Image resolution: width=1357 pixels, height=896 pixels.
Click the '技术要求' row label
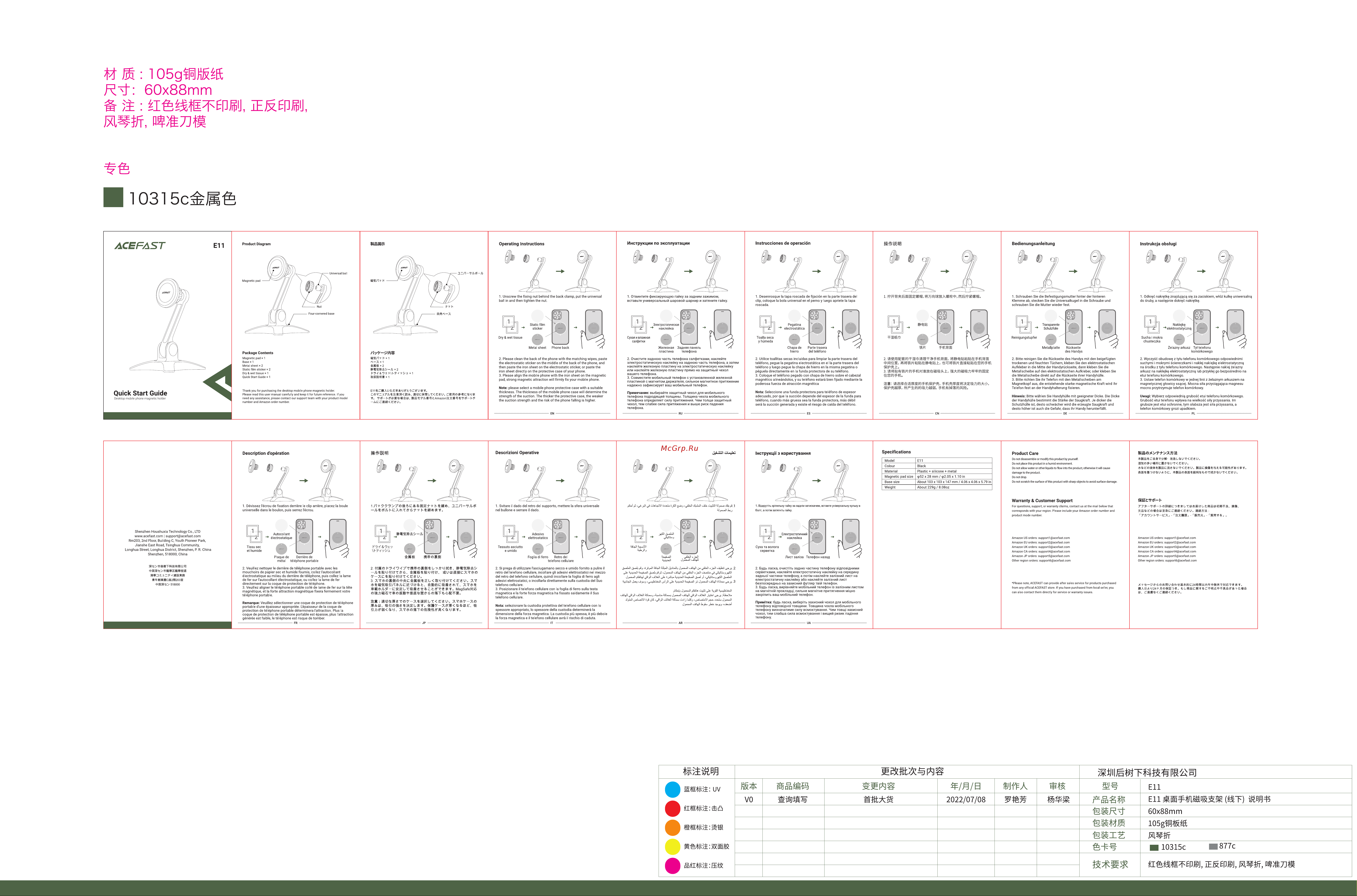[x=1110, y=865]
